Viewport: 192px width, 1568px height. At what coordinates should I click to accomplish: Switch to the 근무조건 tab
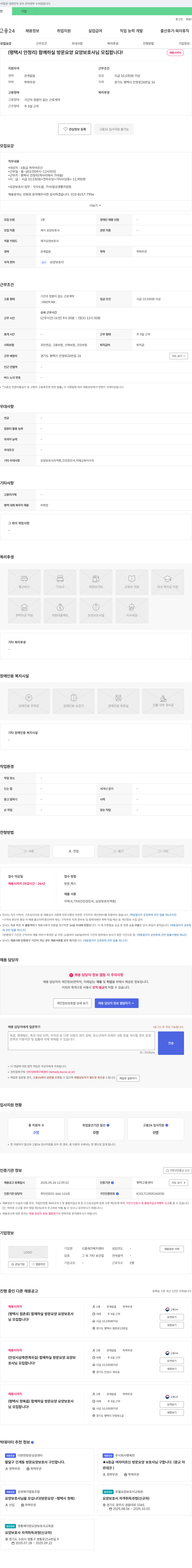pos(41,44)
